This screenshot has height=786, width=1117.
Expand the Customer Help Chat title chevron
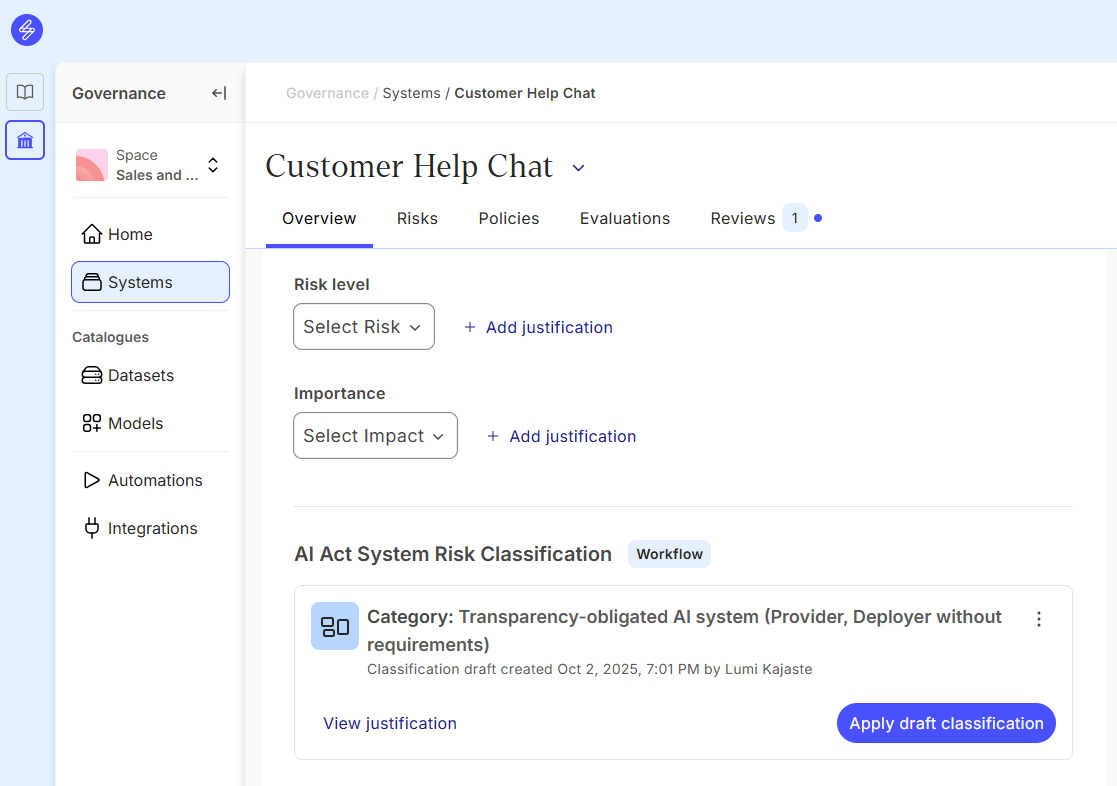coord(578,168)
